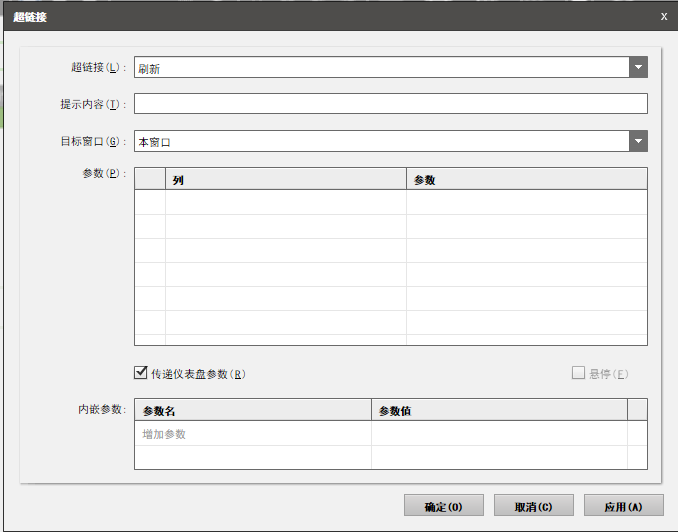Image resolution: width=678 pixels, height=532 pixels.
Task: Enable the 悬停 checkbox
Action: [578, 373]
